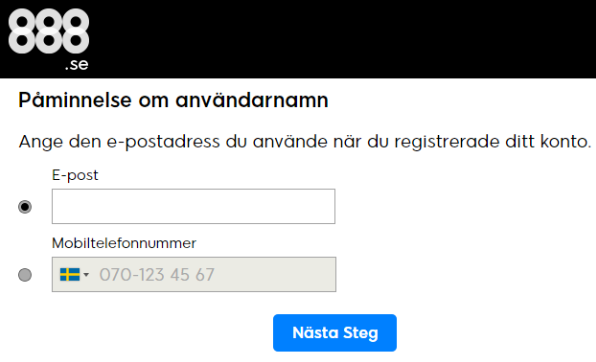Click the Nästa Steg button
Viewport: 596px width, 362px height.
tap(335, 333)
